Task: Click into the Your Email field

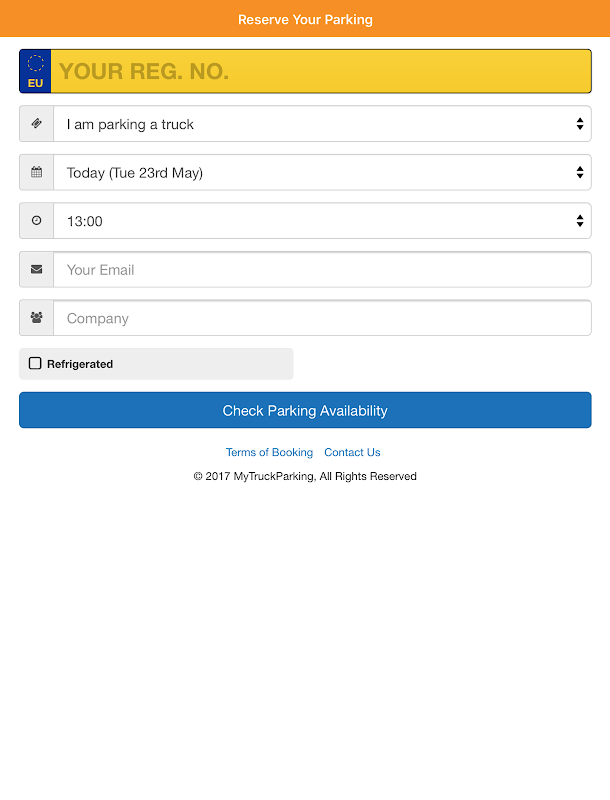Action: [322, 269]
